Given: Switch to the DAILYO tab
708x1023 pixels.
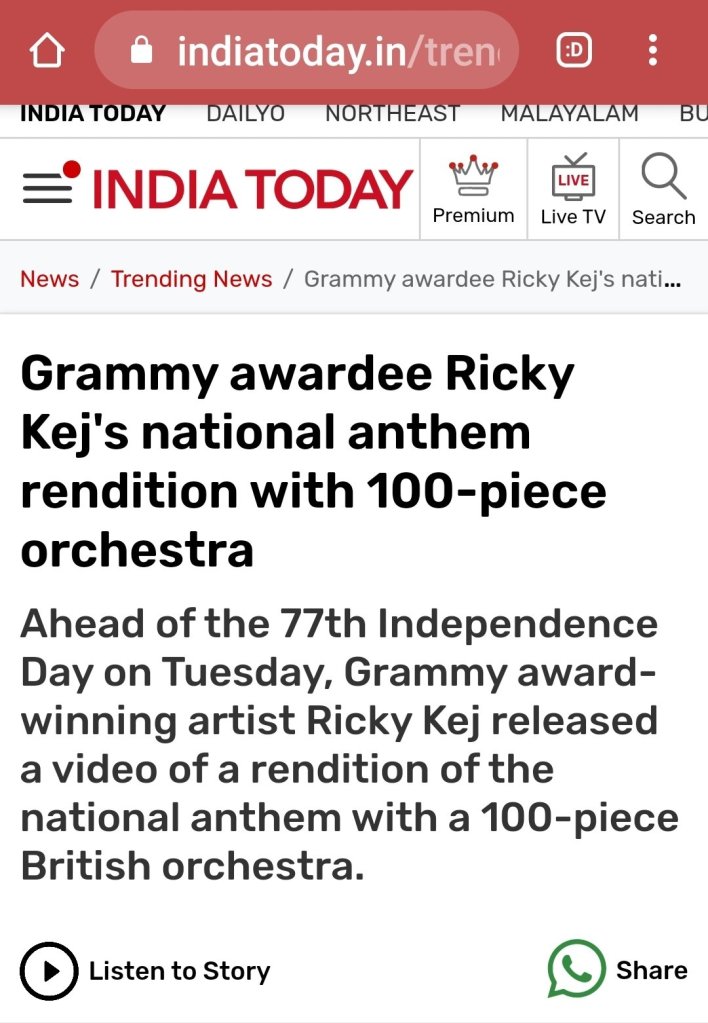Looking at the screenshot, I should click(x=245, y=114).
